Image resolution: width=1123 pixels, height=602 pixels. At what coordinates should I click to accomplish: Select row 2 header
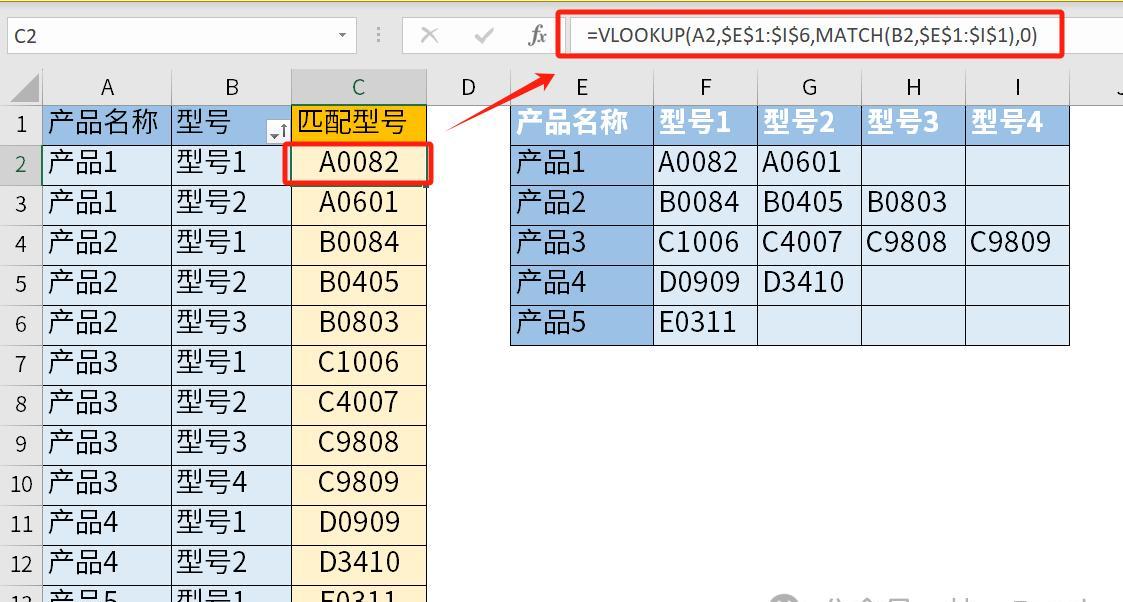(21, 165)
